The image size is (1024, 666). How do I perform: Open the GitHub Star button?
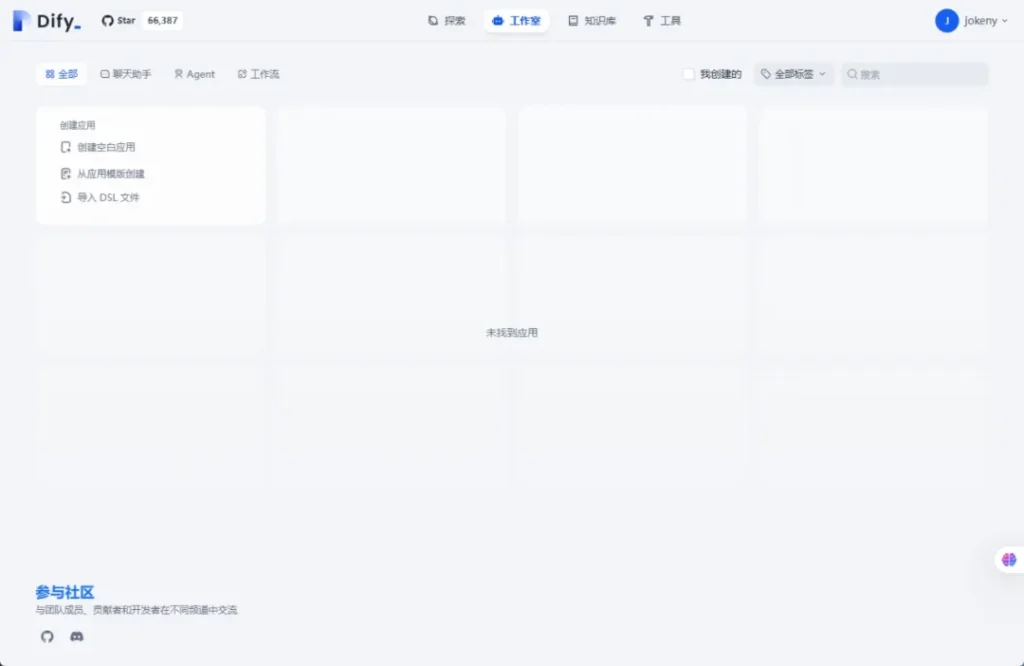coord(119,21)
